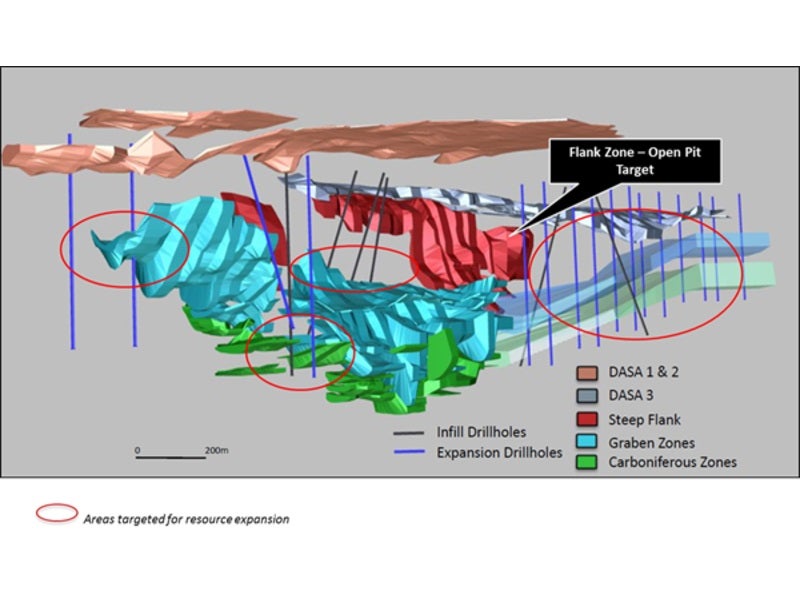Click the 'Expansion Drillholes' legend text

(x=499, y=453)
